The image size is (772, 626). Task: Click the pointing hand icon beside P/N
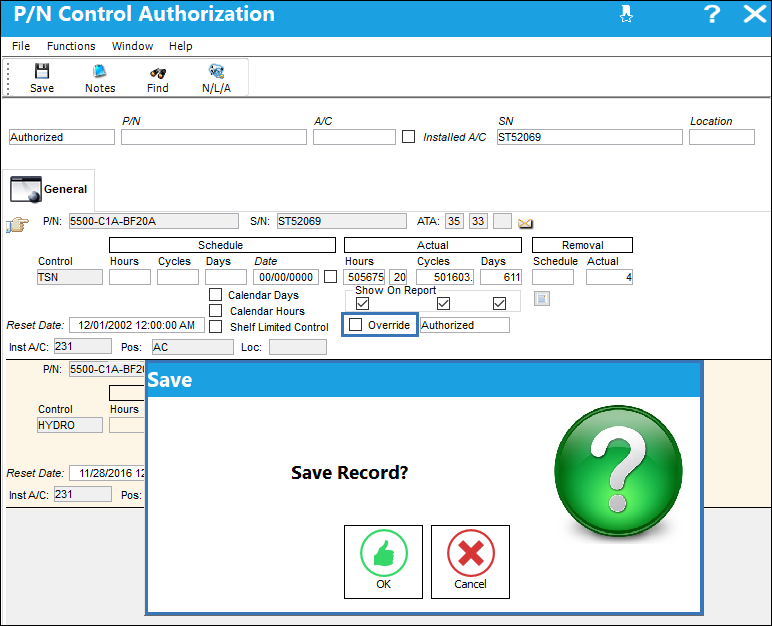point(18,225)
